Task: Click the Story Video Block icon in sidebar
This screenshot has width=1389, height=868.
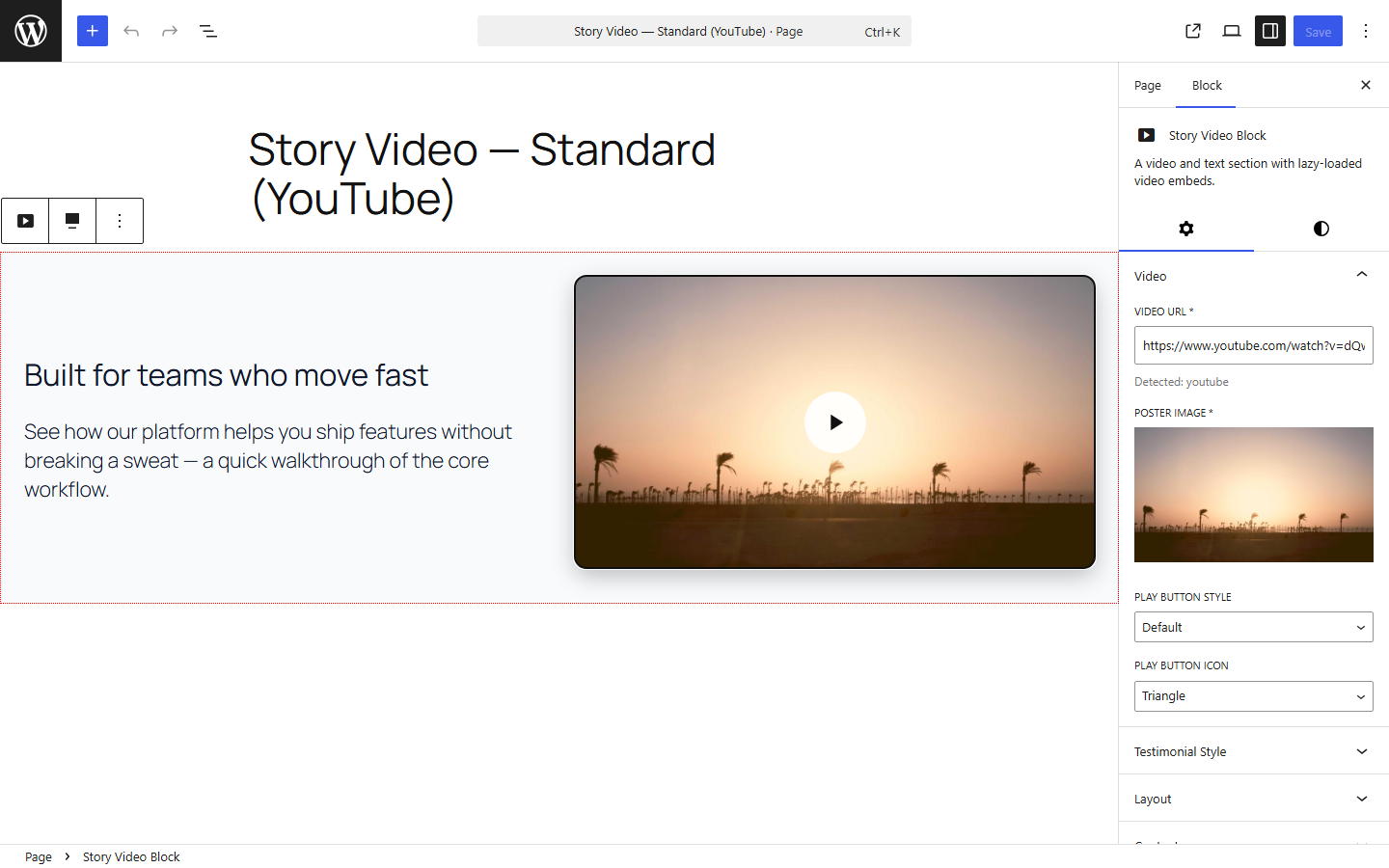Action: coord(1146,135)
